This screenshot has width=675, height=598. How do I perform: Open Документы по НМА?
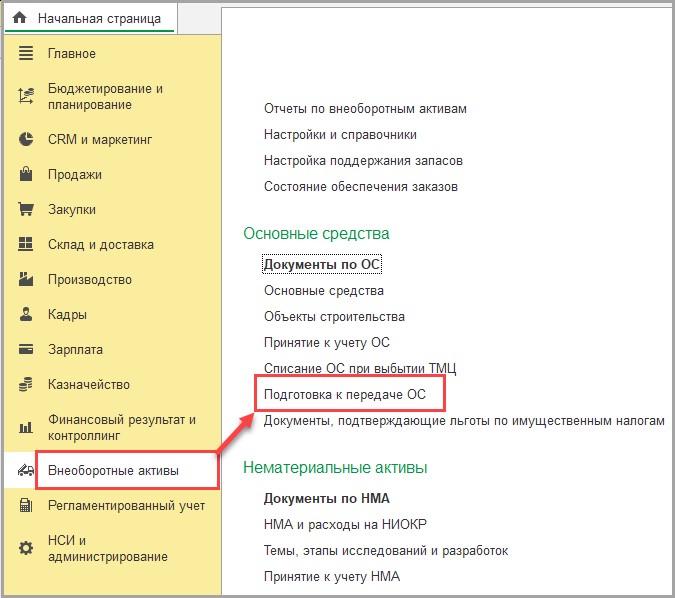[327, 499]
